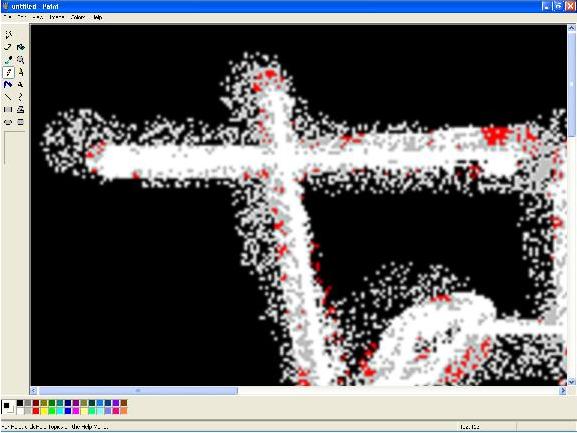Pick the bright red palette color
Image resolution: width=577 pixels, height=433 pixels.
click(x=36, y=411)
